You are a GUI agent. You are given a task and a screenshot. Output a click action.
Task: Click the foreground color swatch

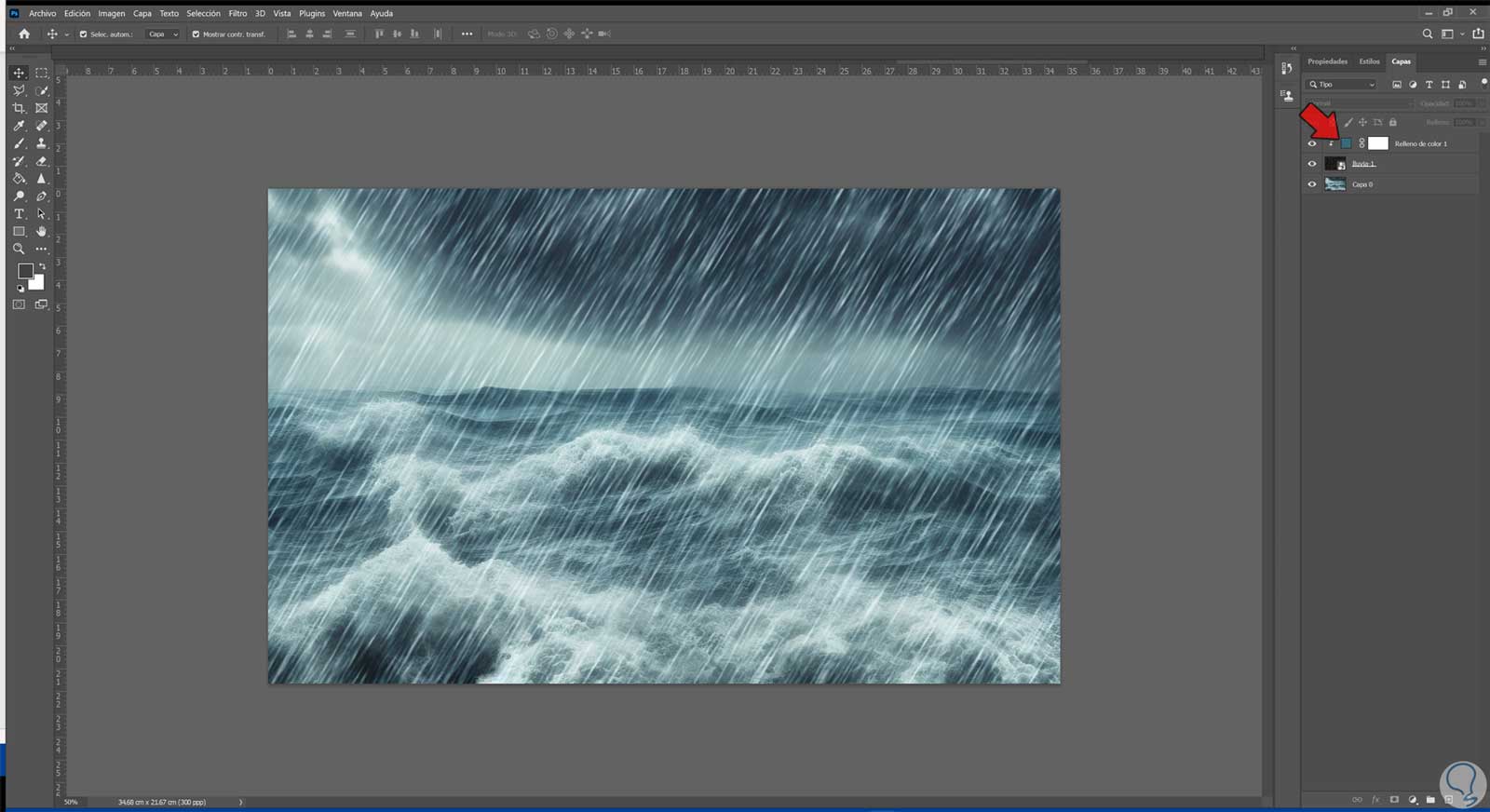[25, 271]
